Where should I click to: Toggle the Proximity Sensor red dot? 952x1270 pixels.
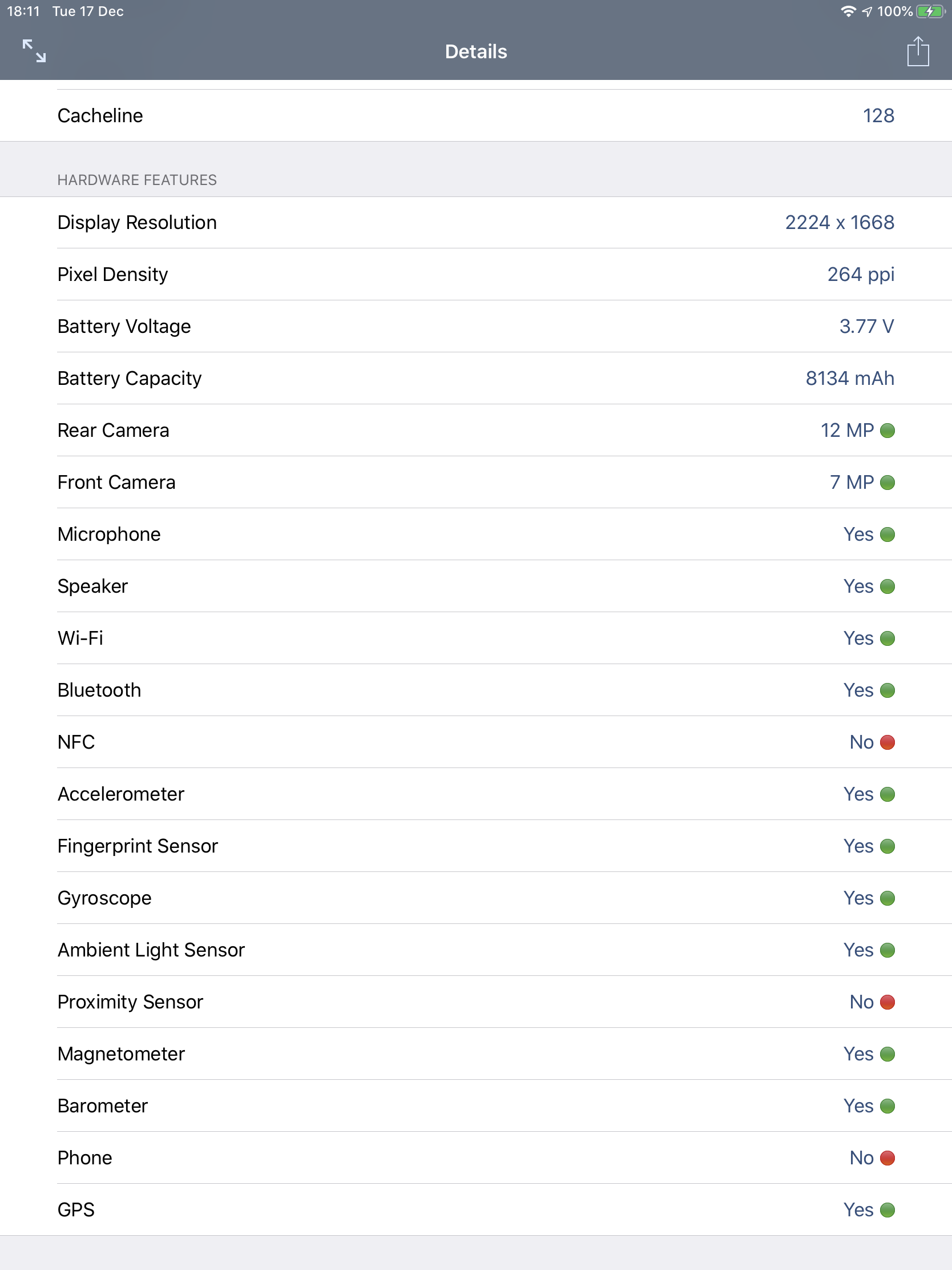[886, 1002]
